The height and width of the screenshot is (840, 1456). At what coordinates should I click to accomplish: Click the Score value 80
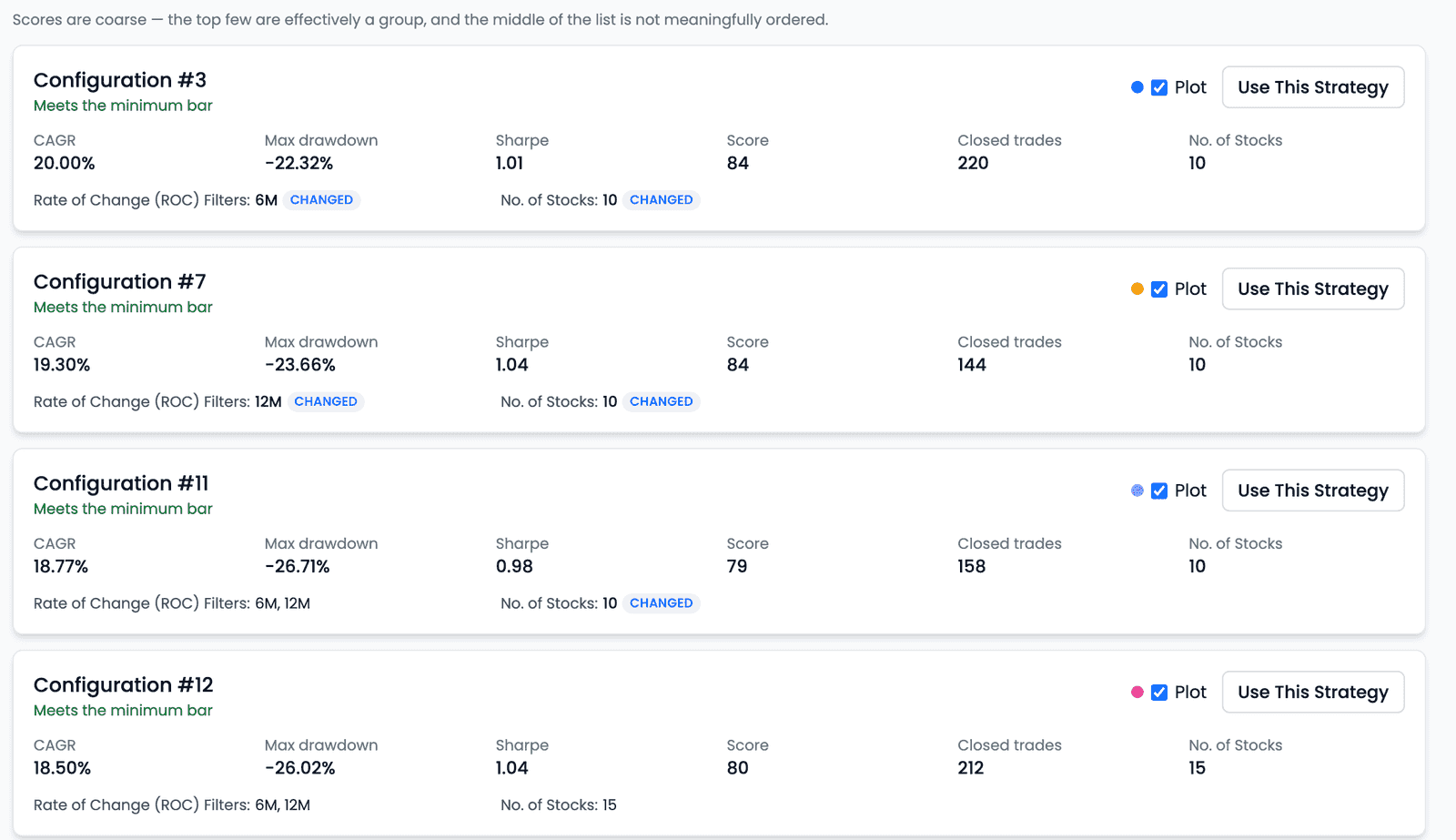(738, 768)
